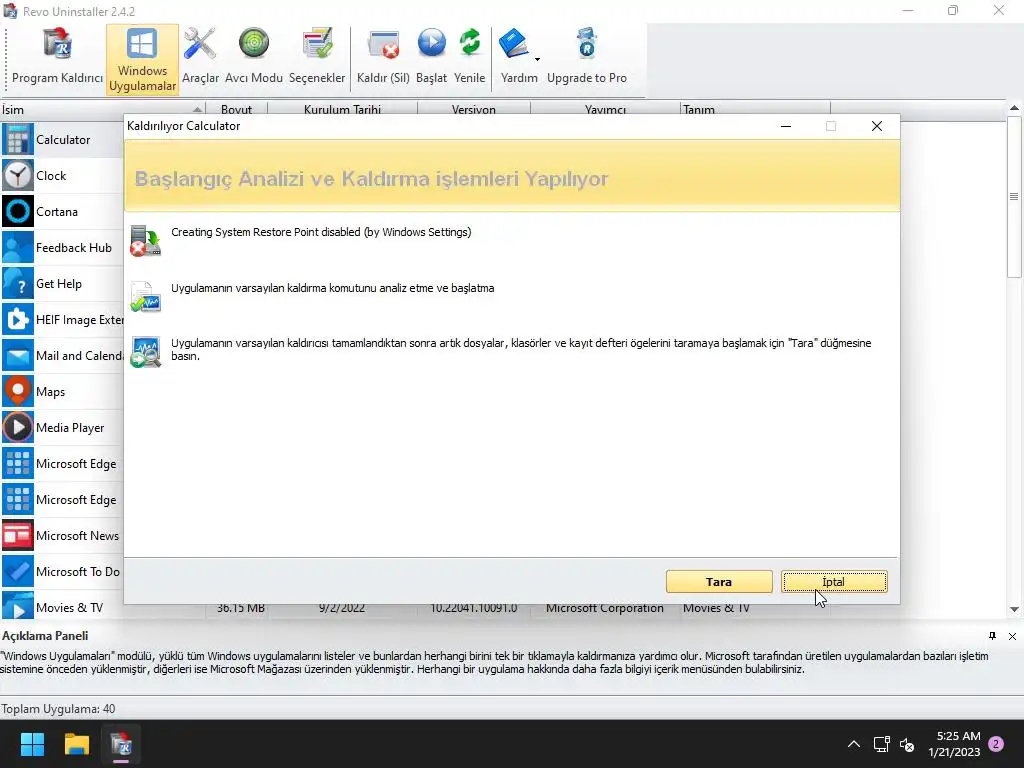Select Get Help icon in list
Screen dimensions: 1024x768
(18, 283)
